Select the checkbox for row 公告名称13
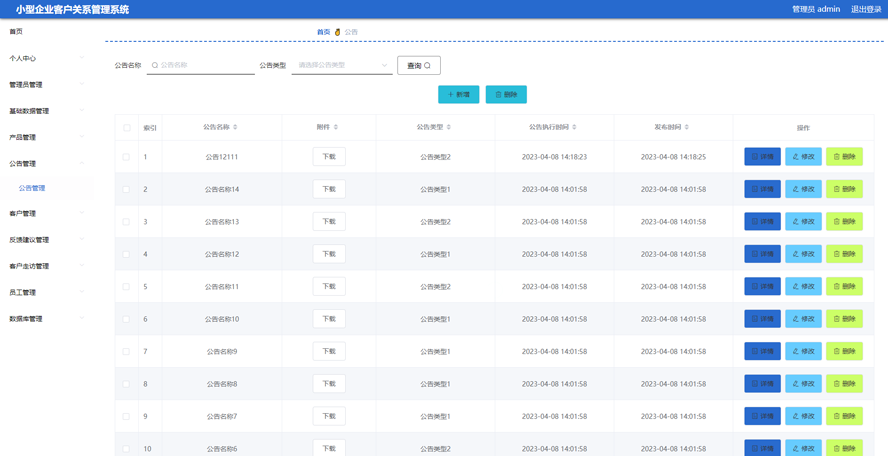 (126, 222)
